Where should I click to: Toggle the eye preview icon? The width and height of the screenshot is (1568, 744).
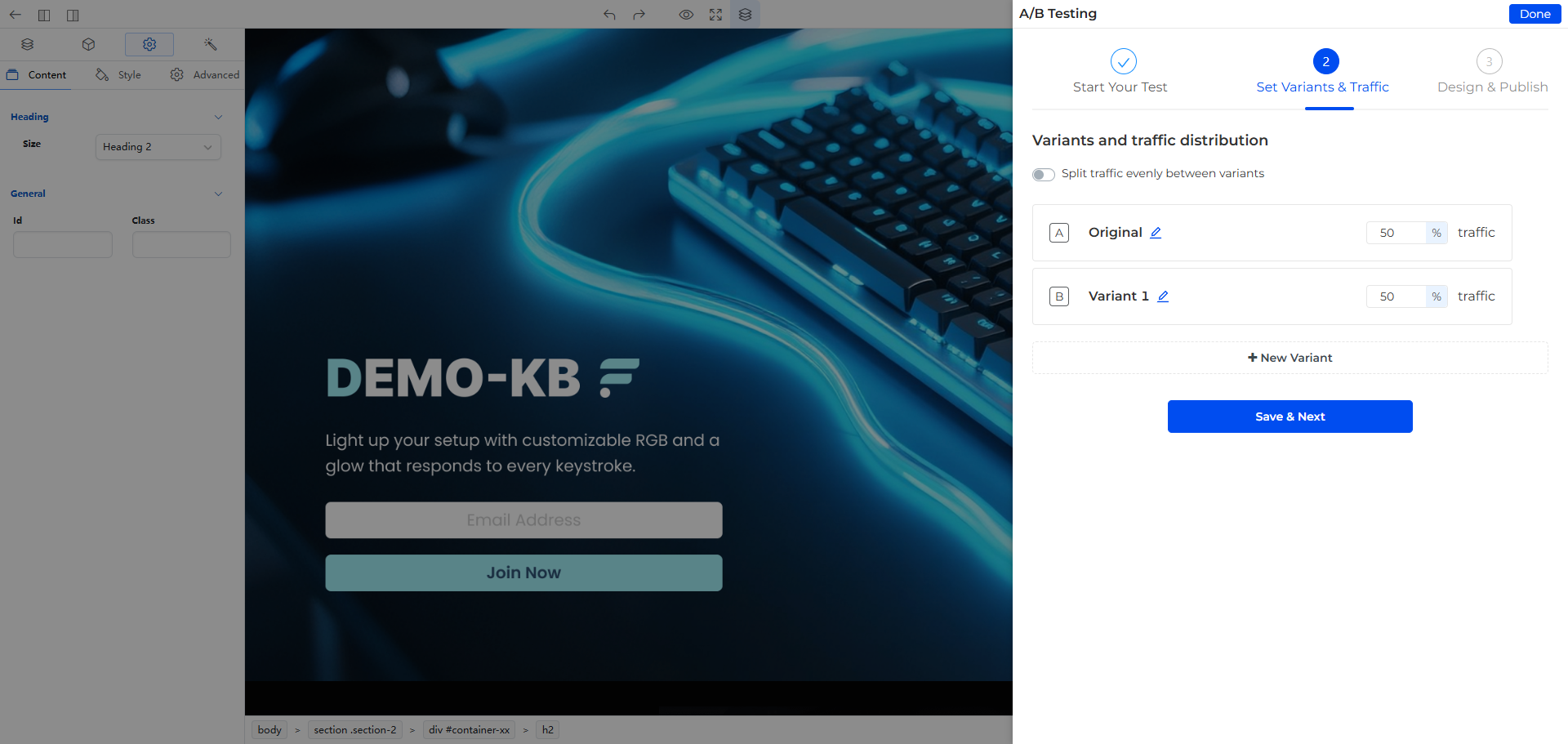pos(686,15)
